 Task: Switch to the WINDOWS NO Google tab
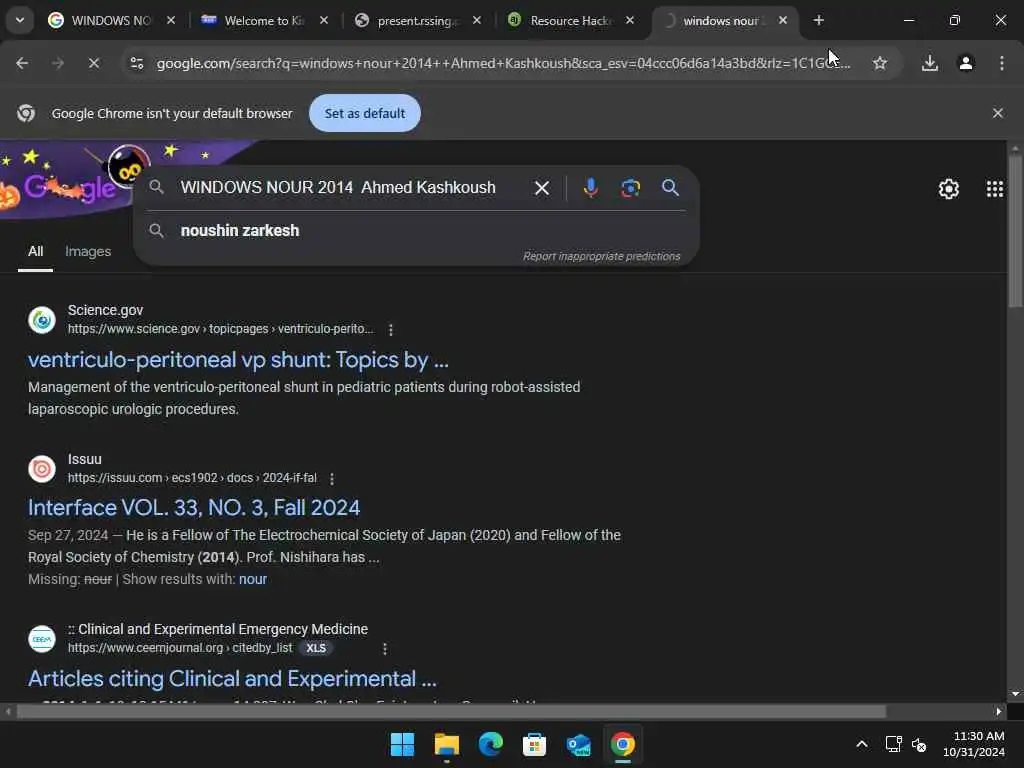pyautogui.click(x=110, y=20)
